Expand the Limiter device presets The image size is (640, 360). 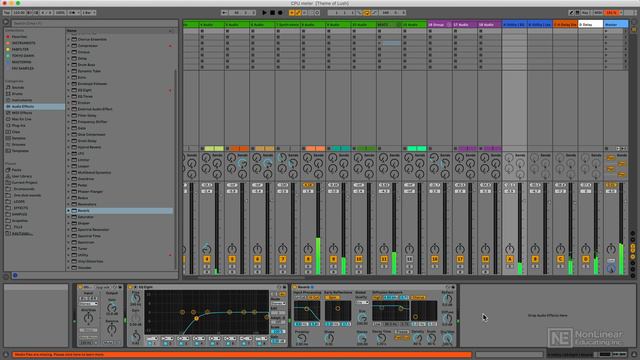69,160
